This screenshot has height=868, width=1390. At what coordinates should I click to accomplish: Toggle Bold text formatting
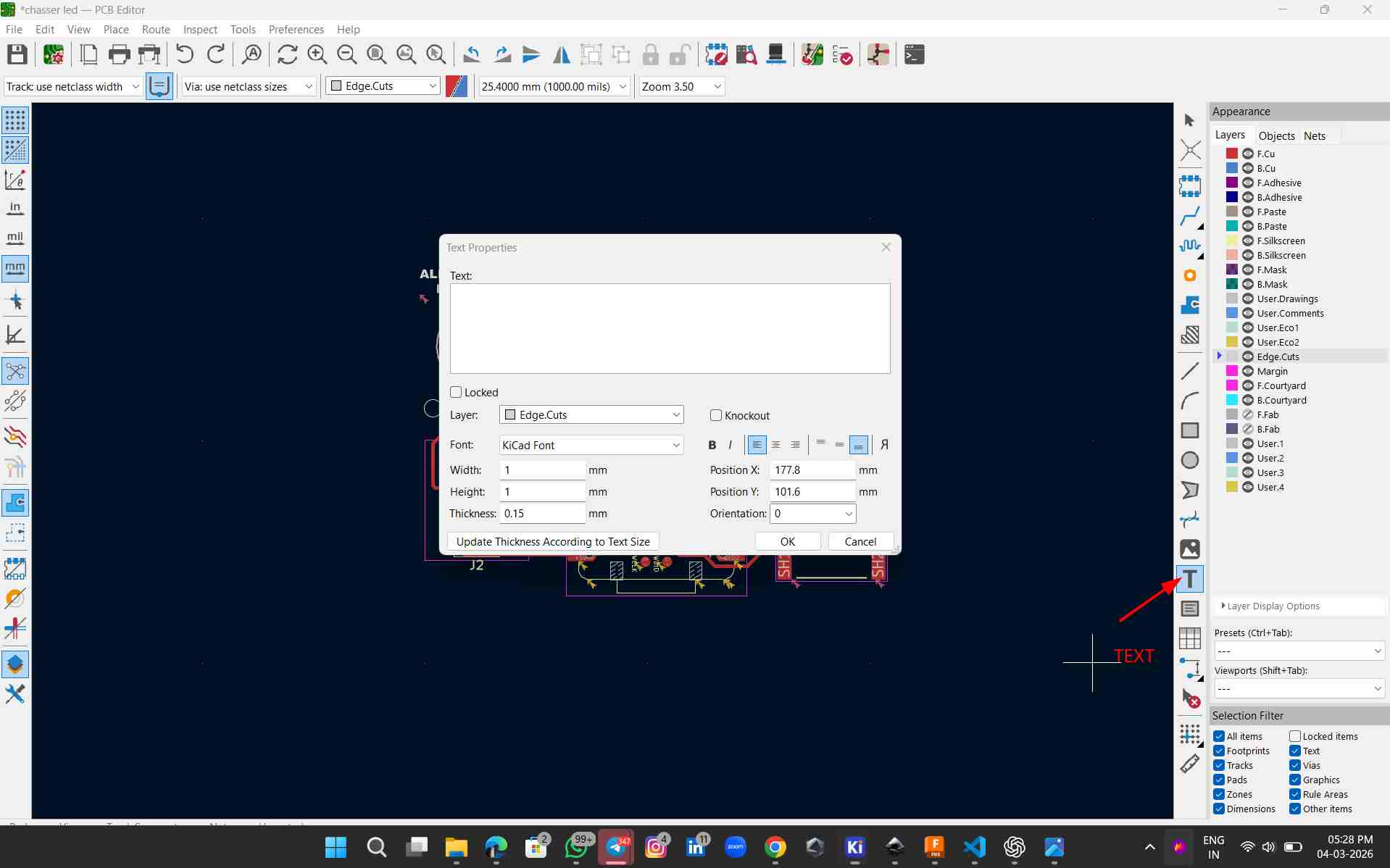(712, 445)
